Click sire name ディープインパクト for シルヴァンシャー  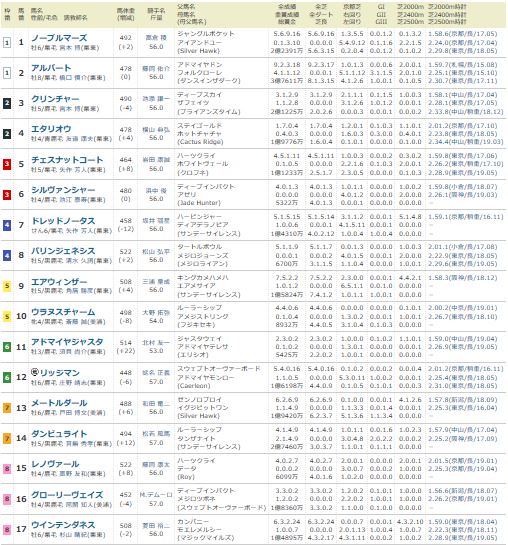coord(206,186)
